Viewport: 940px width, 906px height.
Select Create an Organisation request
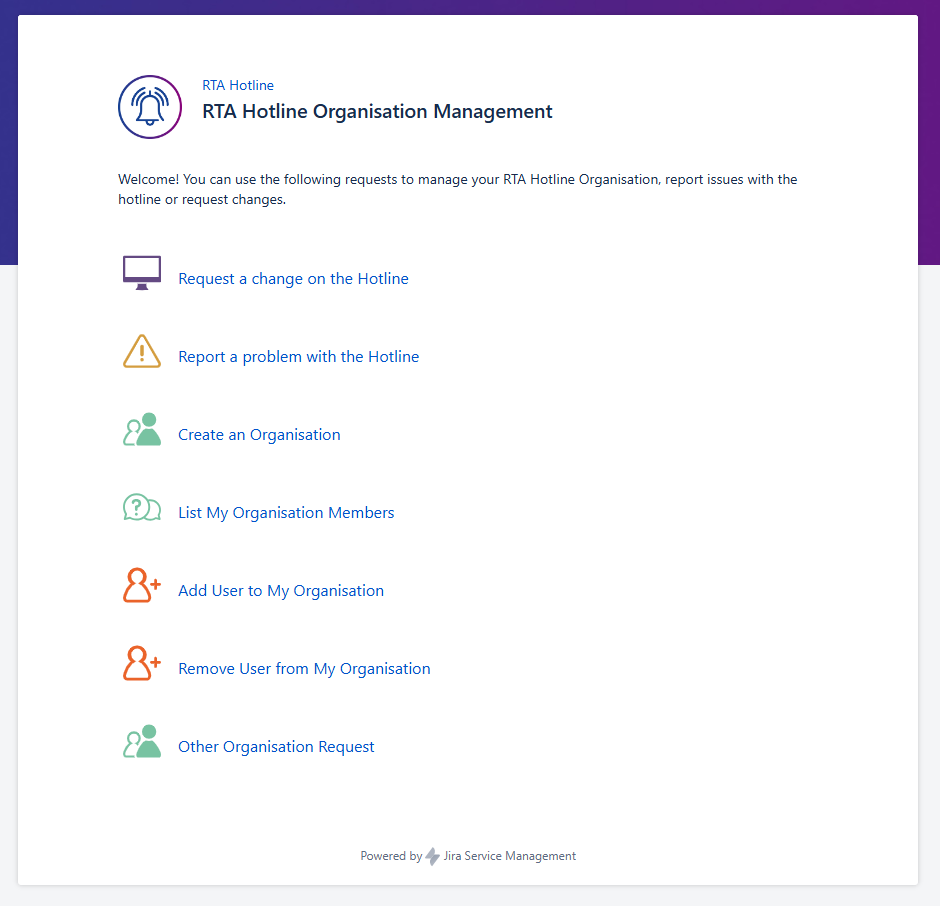coord(259,435)
